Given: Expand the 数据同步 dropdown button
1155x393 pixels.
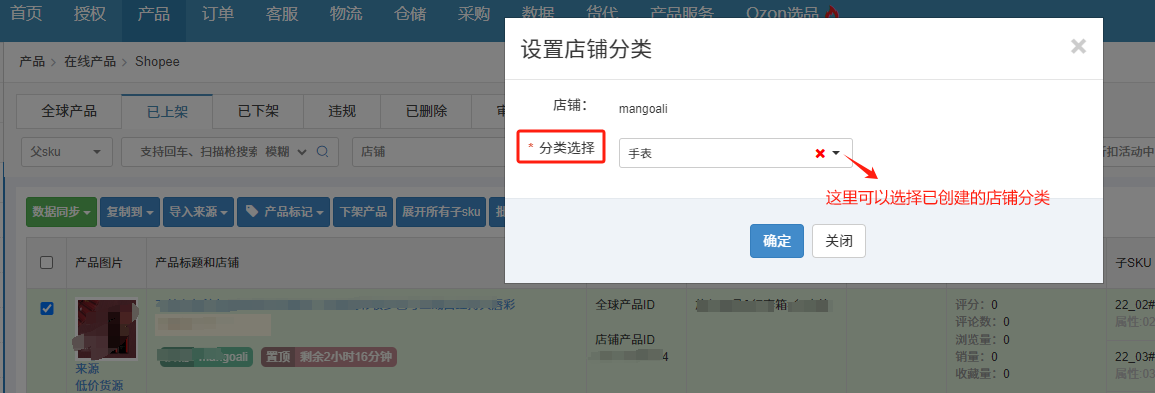Looking at the screenshot, I should (61, 212).
